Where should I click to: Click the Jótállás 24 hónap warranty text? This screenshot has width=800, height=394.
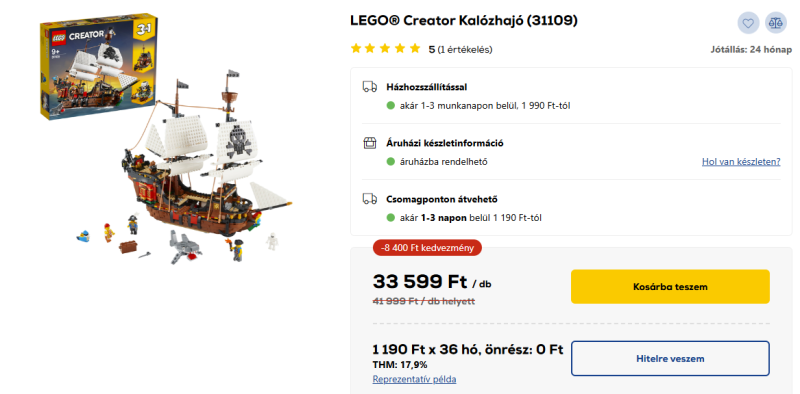(x=751, y=50)
